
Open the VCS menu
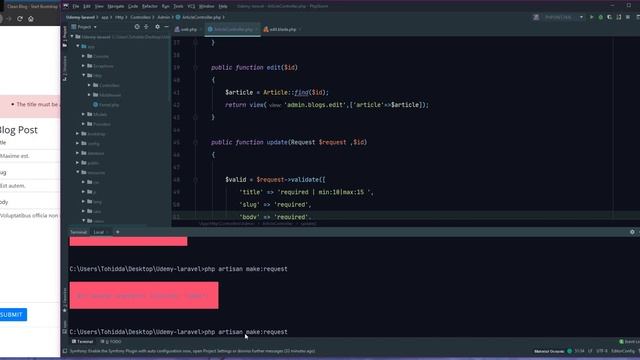(191, 6)
